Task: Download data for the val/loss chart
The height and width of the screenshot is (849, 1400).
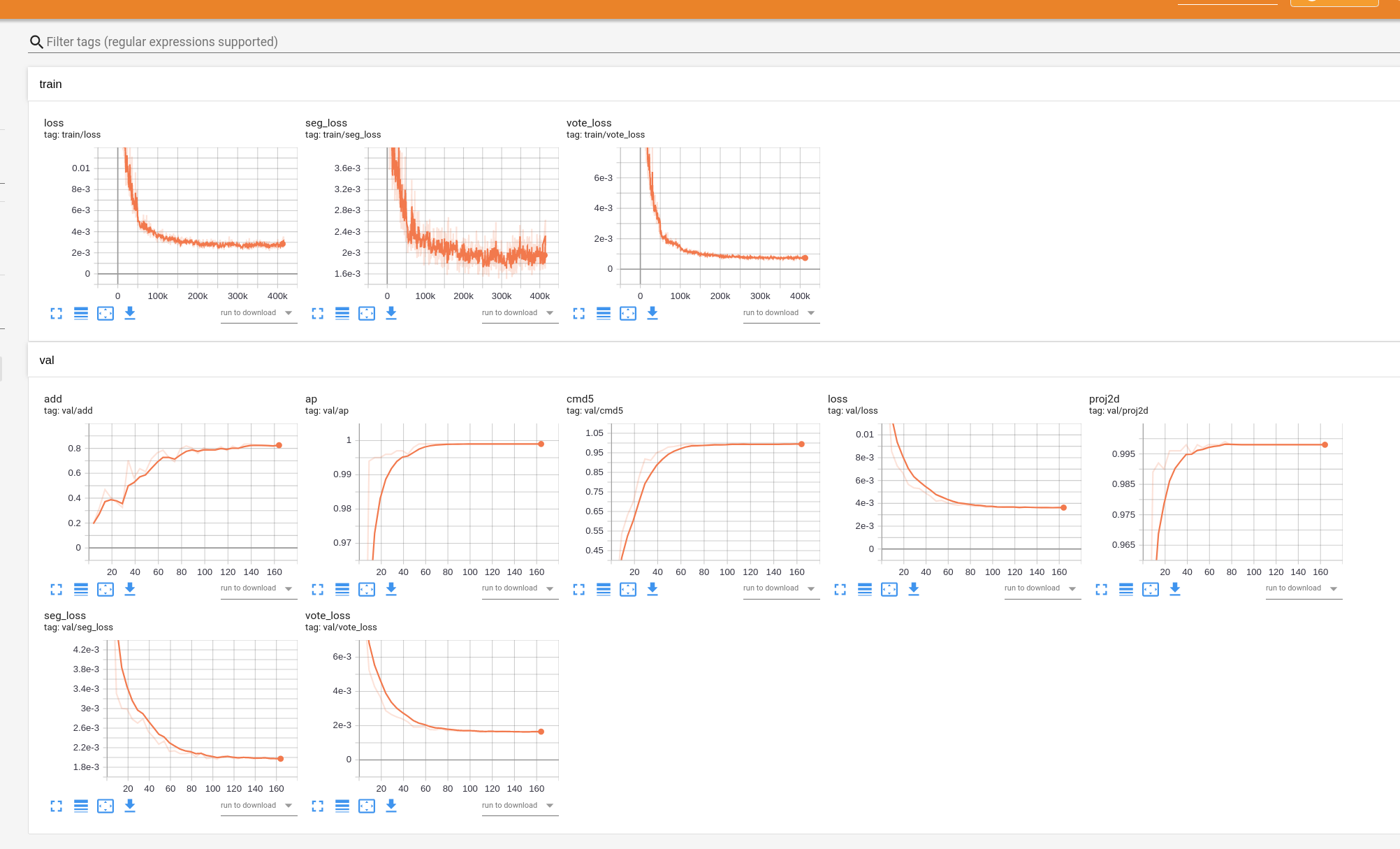Action: point(914,589)
